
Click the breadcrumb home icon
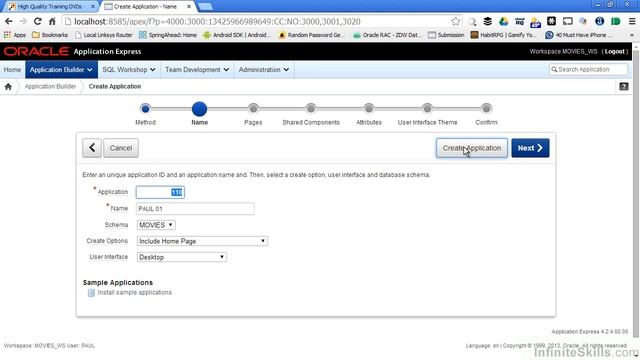pos(8,87)
